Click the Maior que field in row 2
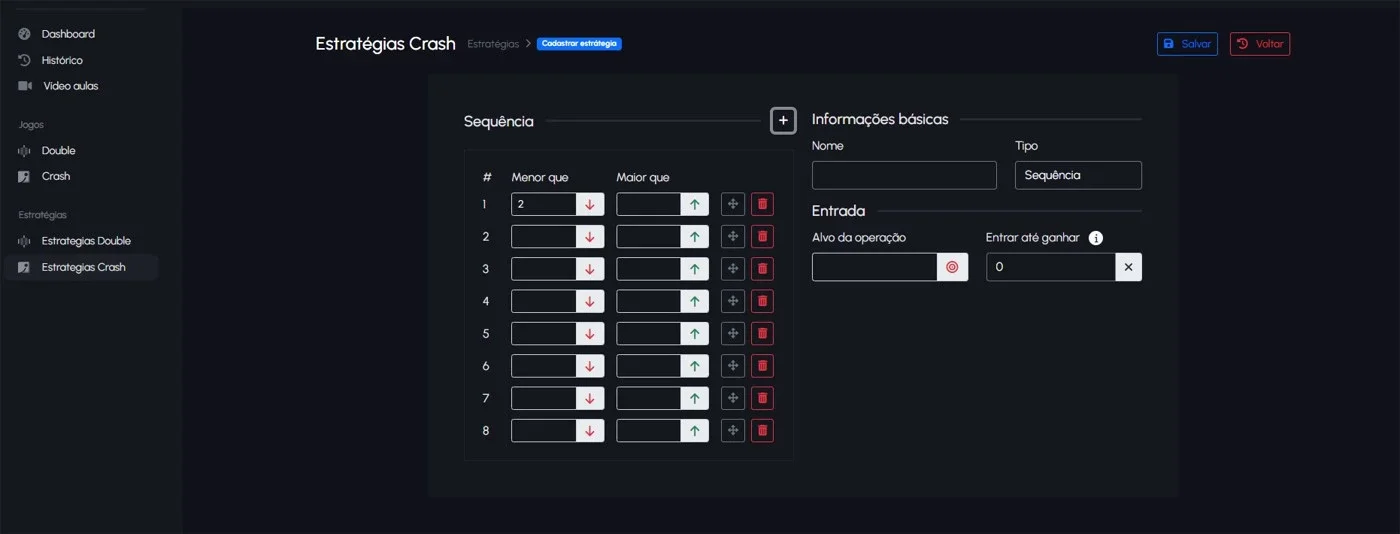Screen dimensions: 1400x534 click(x=649, y=237)
